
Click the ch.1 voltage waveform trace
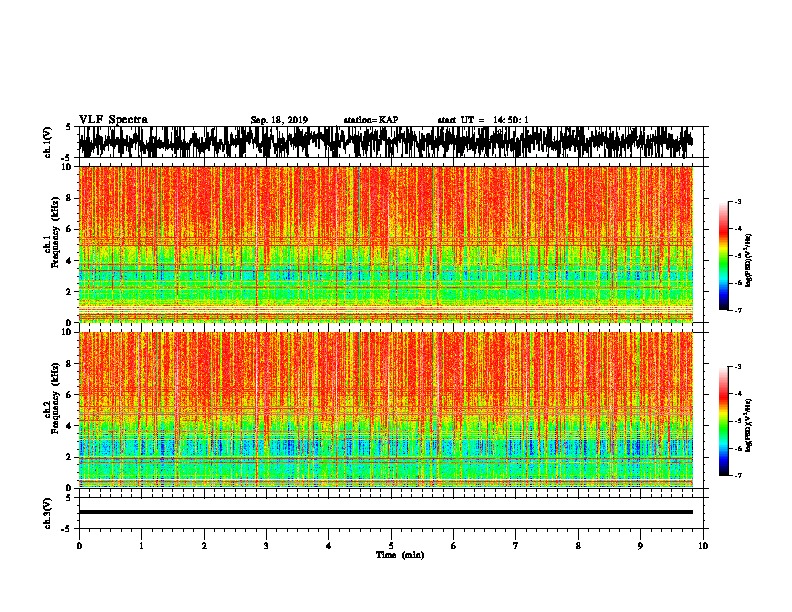tap(385, 142)
